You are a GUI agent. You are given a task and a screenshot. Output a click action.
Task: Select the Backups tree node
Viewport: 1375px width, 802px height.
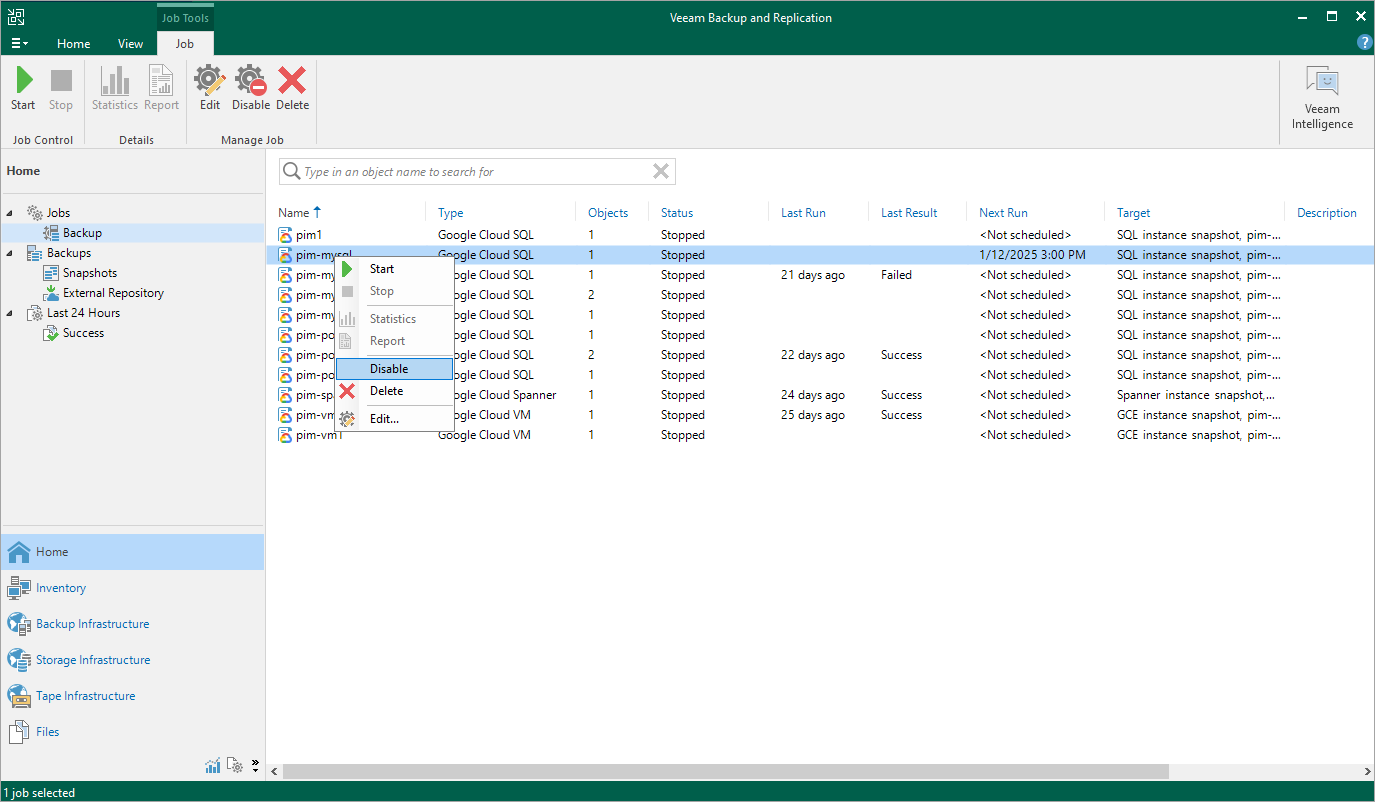69,253
